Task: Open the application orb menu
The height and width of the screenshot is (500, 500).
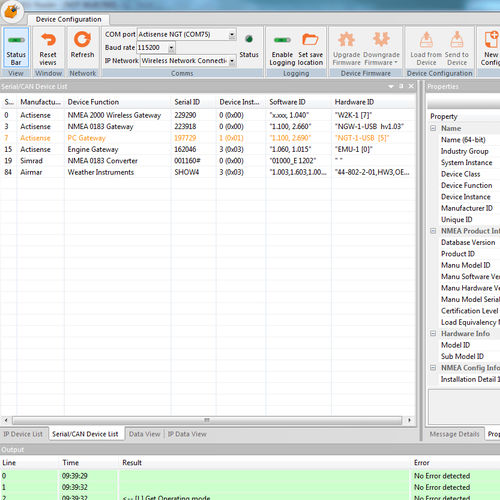Action: (12, 11)
